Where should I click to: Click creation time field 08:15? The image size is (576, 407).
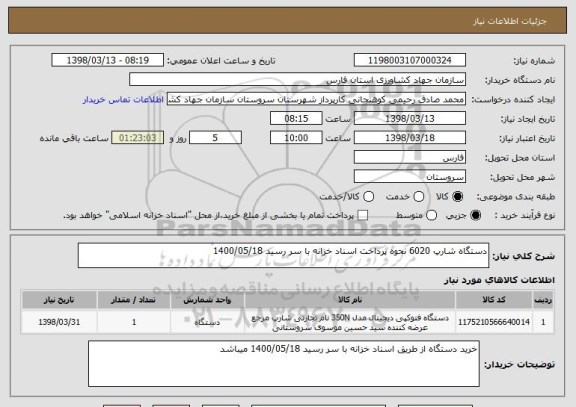(x=296, y=119)
